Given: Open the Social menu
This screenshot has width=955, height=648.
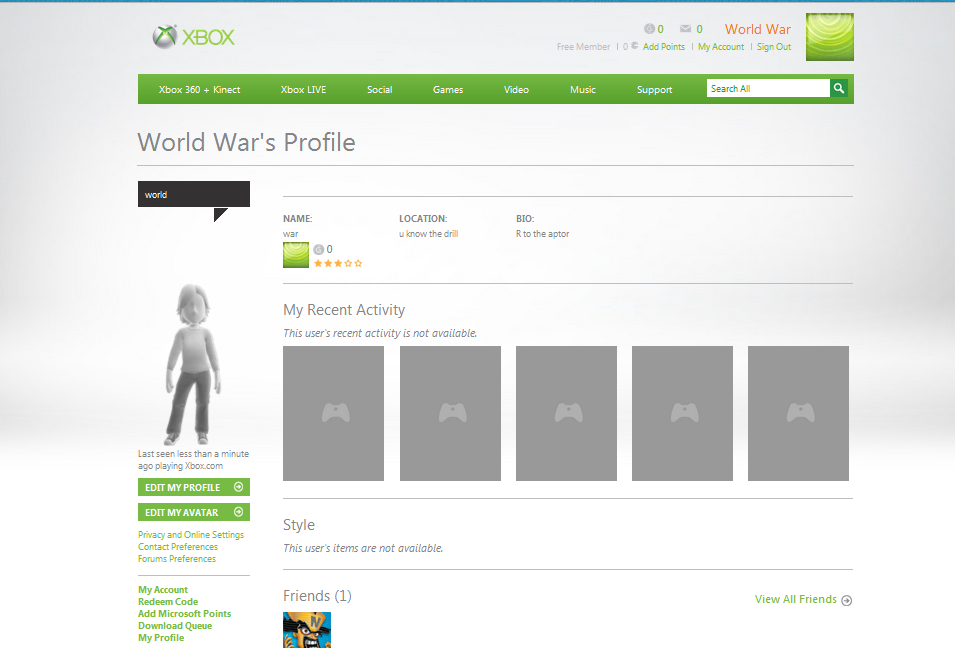Looking at the screenshot, I should click(379, 90).
